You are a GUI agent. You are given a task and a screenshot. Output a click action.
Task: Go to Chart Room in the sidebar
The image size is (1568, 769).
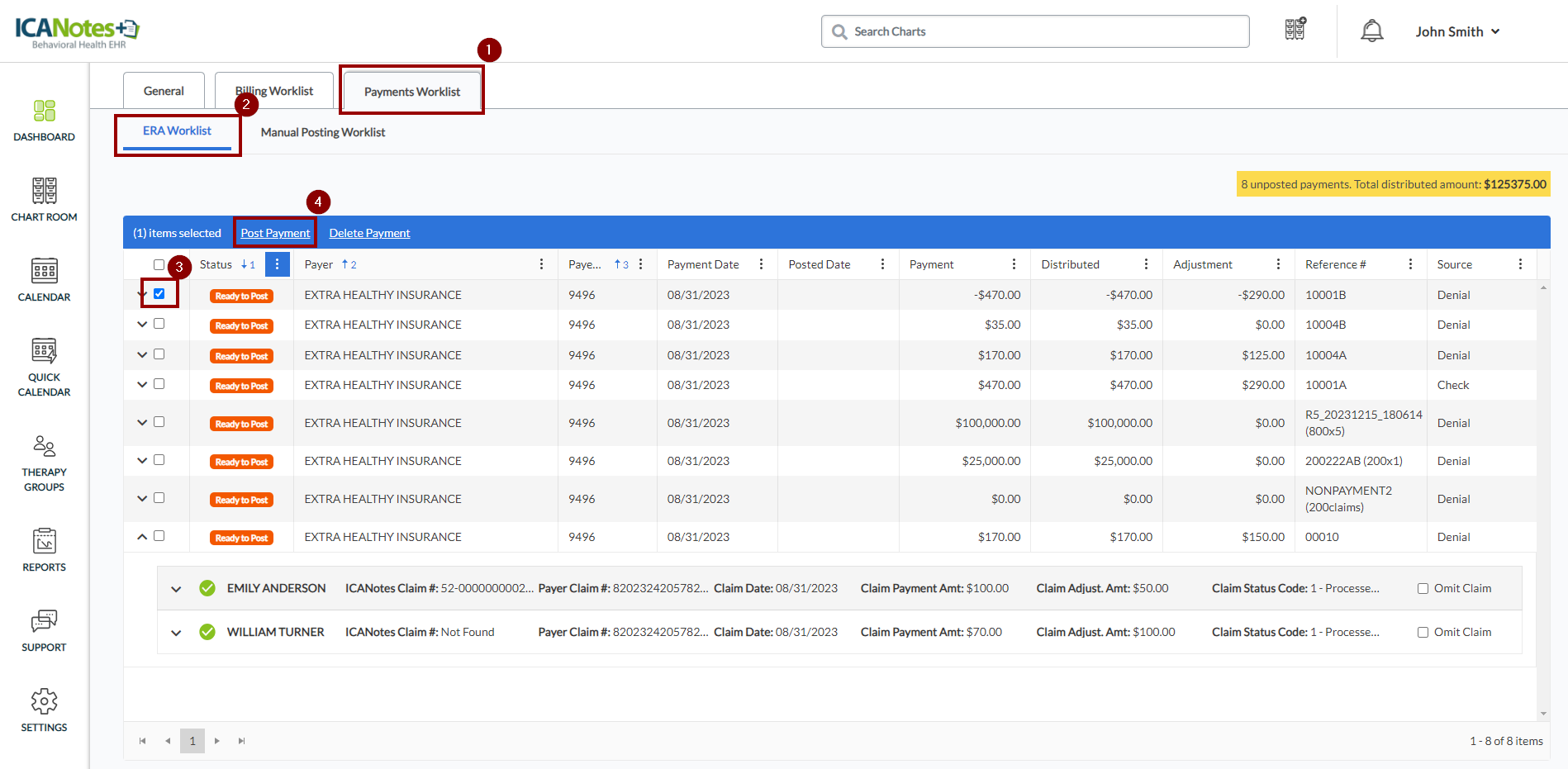[x=44, y=199]
